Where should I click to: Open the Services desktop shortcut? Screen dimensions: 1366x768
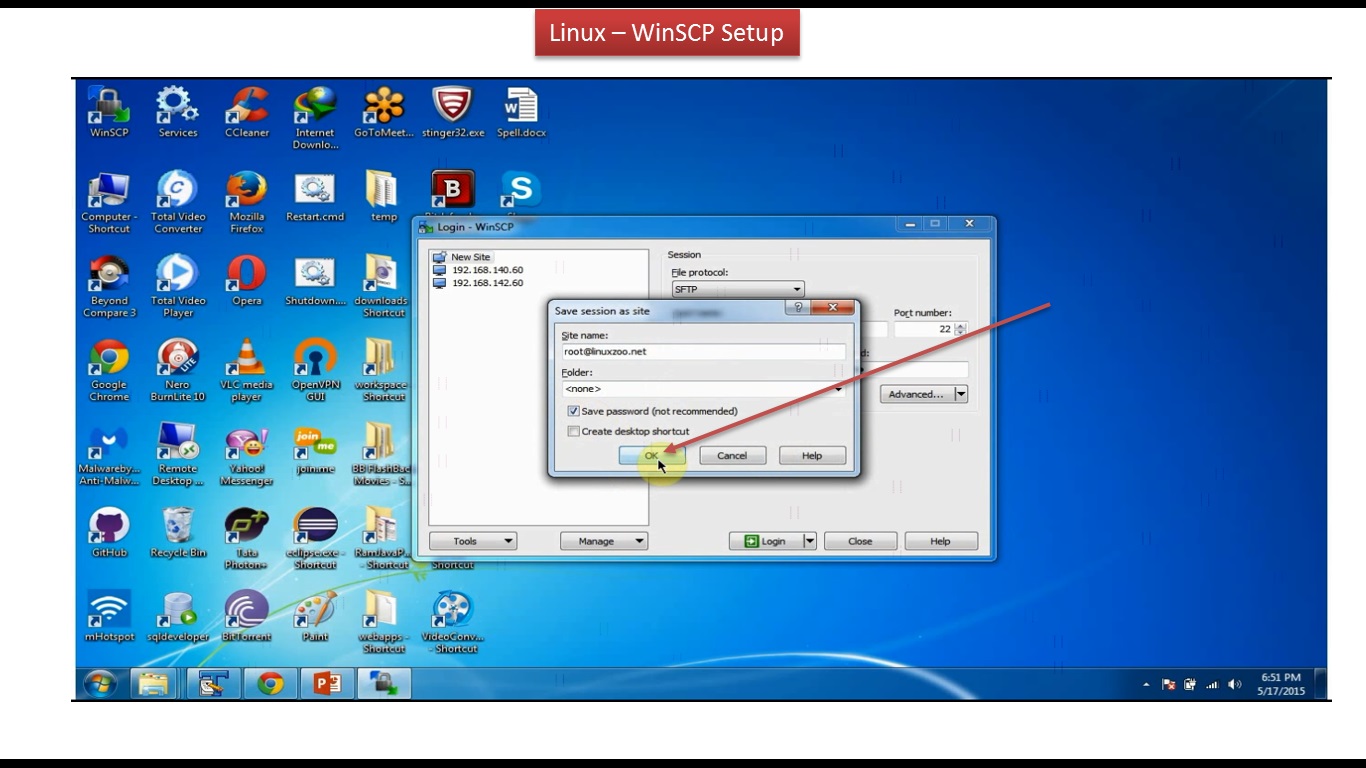(x=178, y=111)
